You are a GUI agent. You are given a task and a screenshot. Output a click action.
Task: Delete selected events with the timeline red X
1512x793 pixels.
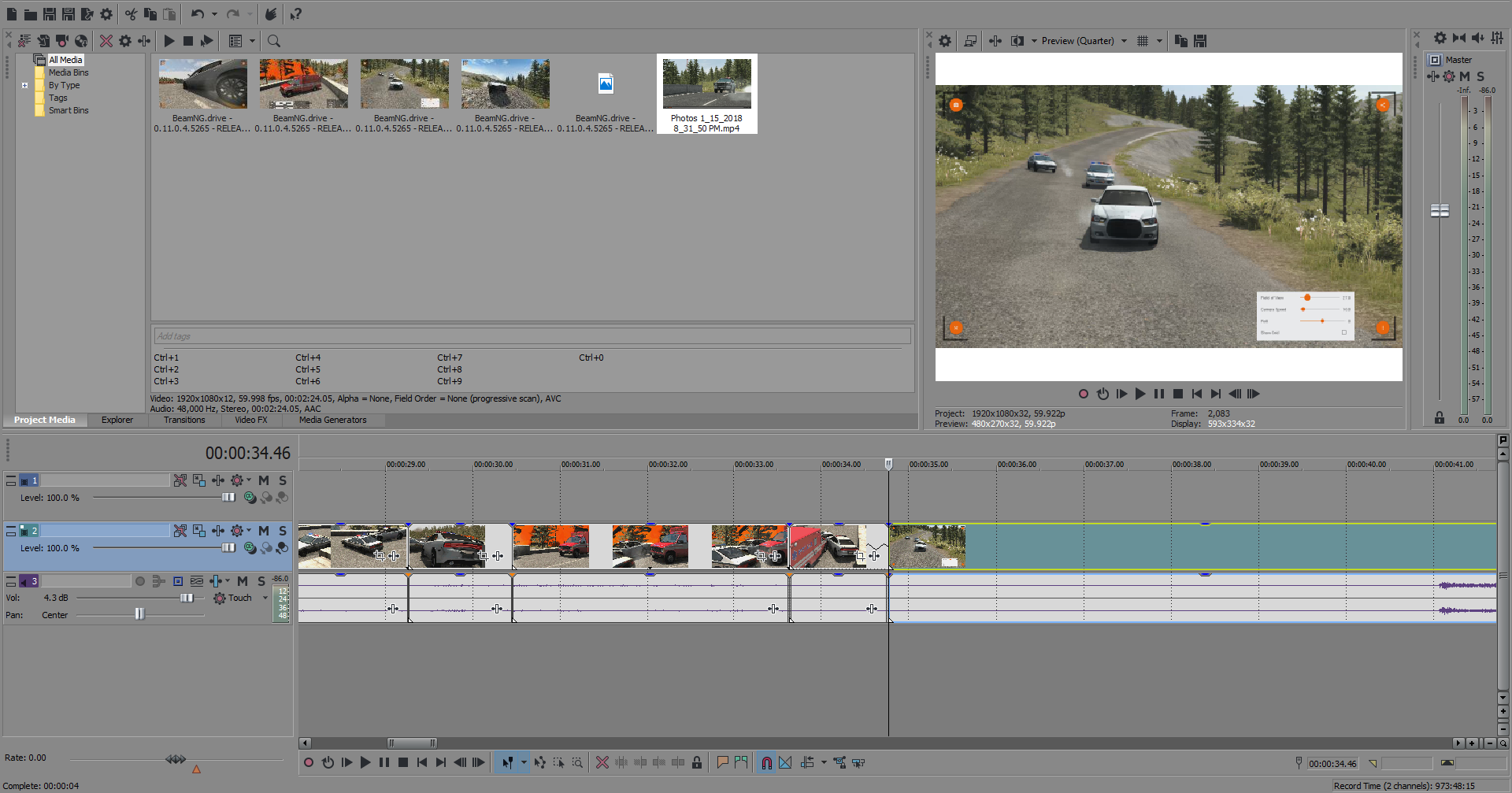(x=602, y=762)
